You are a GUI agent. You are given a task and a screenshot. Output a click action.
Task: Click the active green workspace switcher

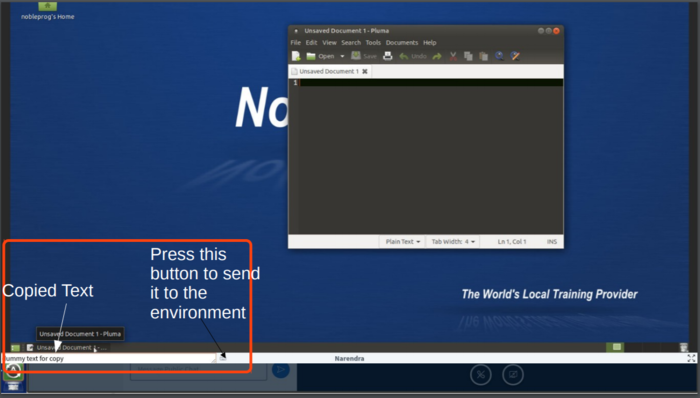[x=617, y=347]
